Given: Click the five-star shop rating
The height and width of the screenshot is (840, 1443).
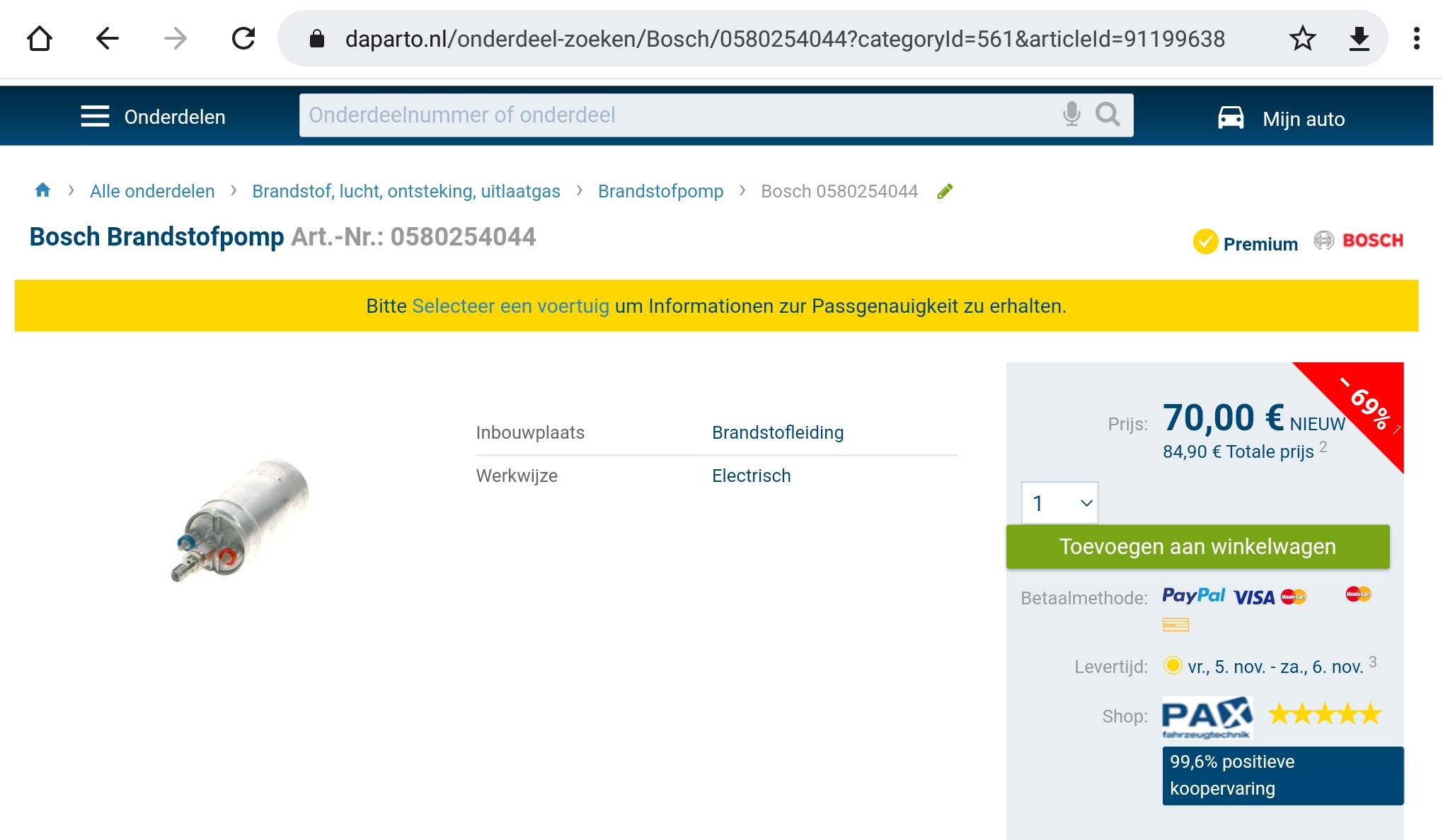Looking at the screenshot, I should (x=1324, y=713).
